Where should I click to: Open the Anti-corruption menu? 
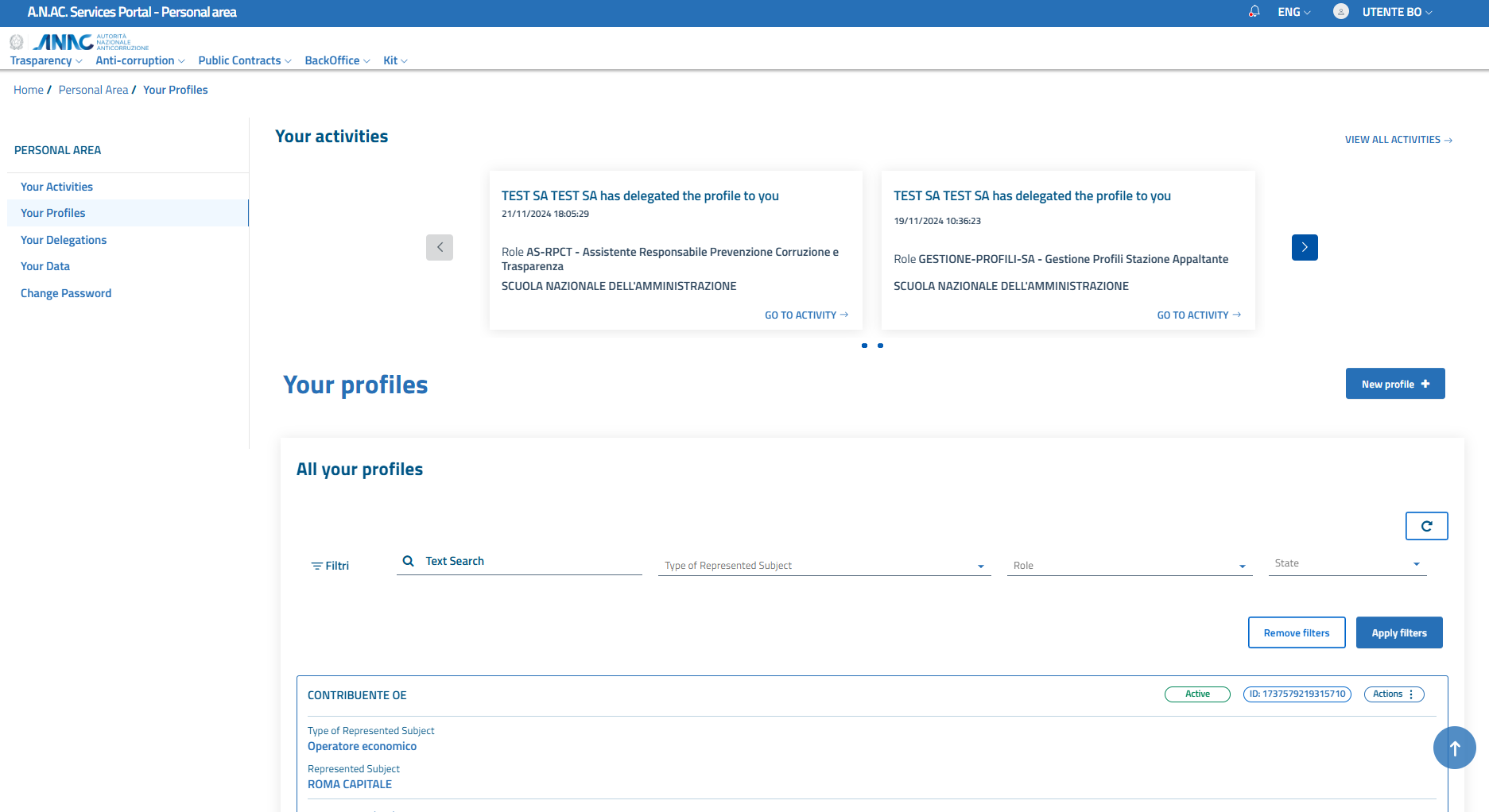pyautogui.click(x=140, y=60)
